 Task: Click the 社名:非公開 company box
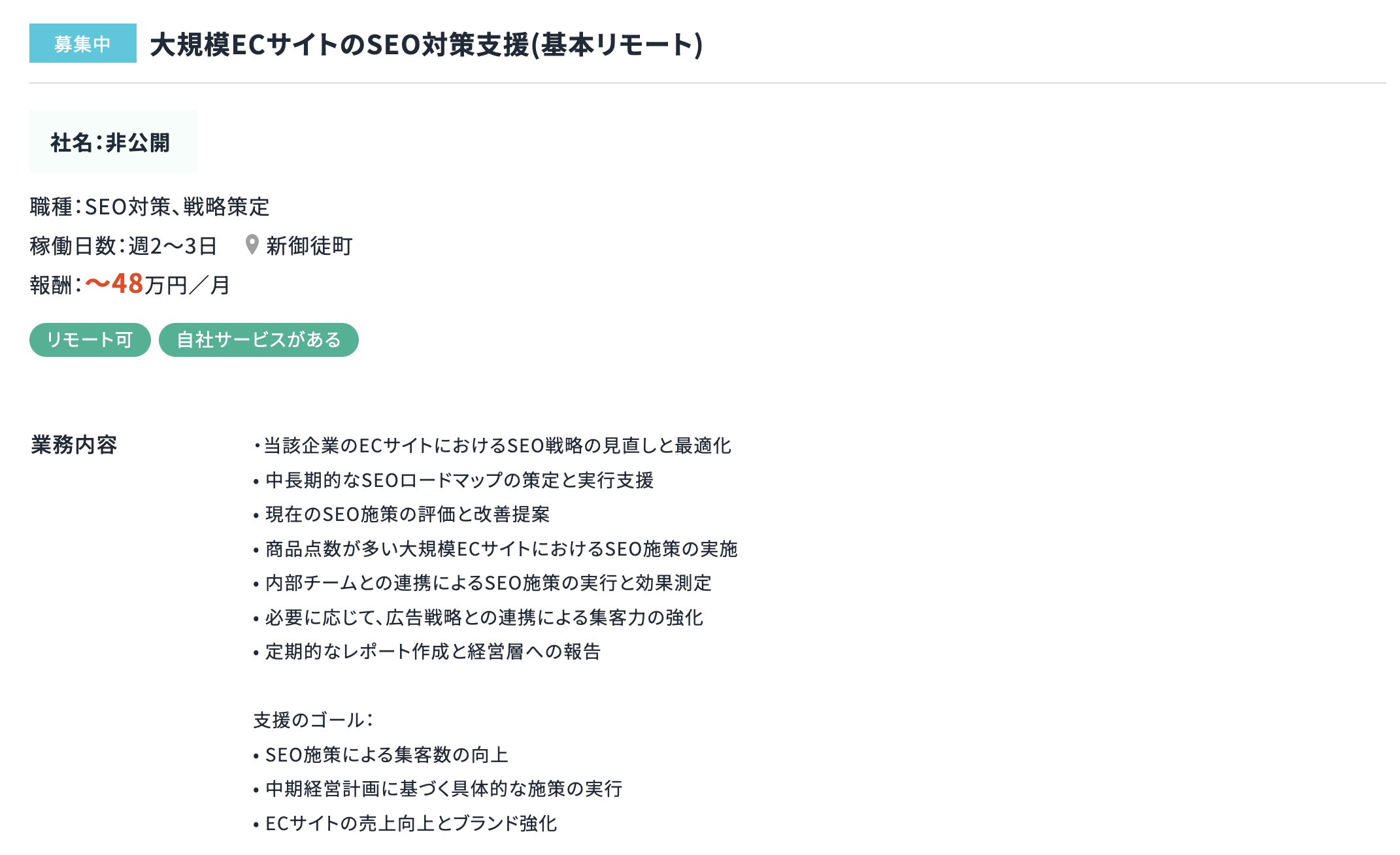click(x=113, y=142)
